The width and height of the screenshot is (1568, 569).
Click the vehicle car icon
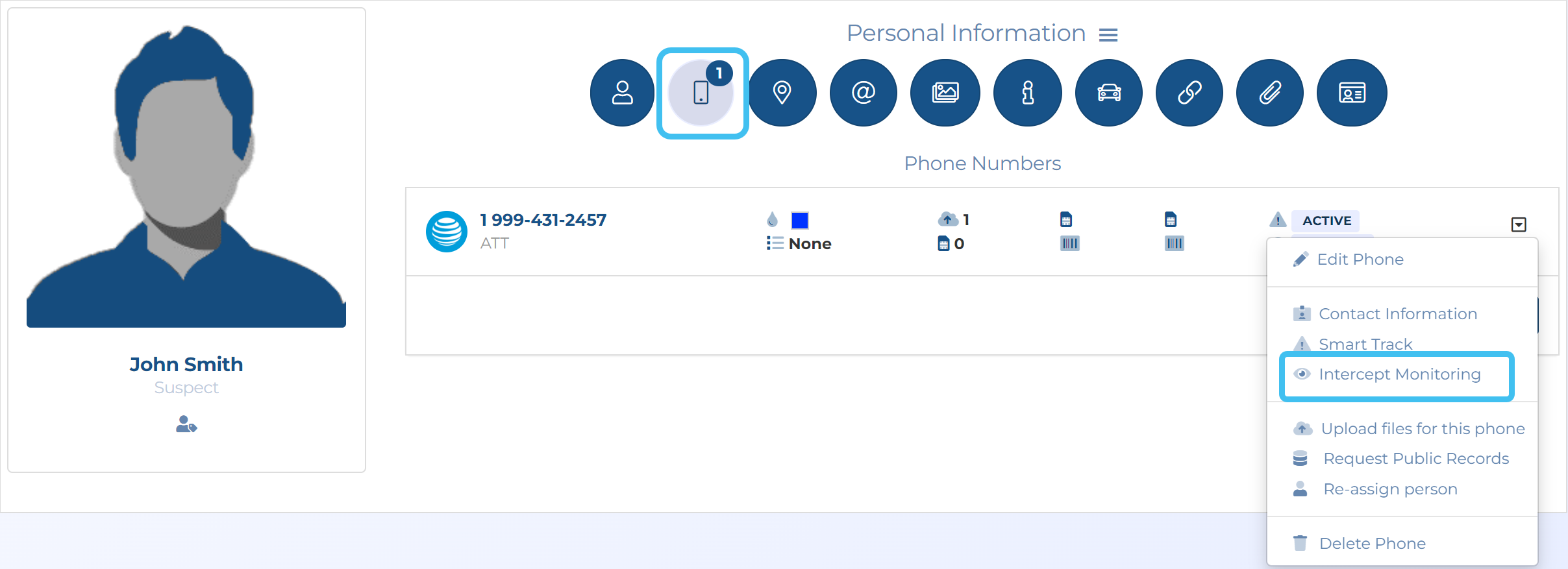pyautogui.click(x=1109, y=93)
